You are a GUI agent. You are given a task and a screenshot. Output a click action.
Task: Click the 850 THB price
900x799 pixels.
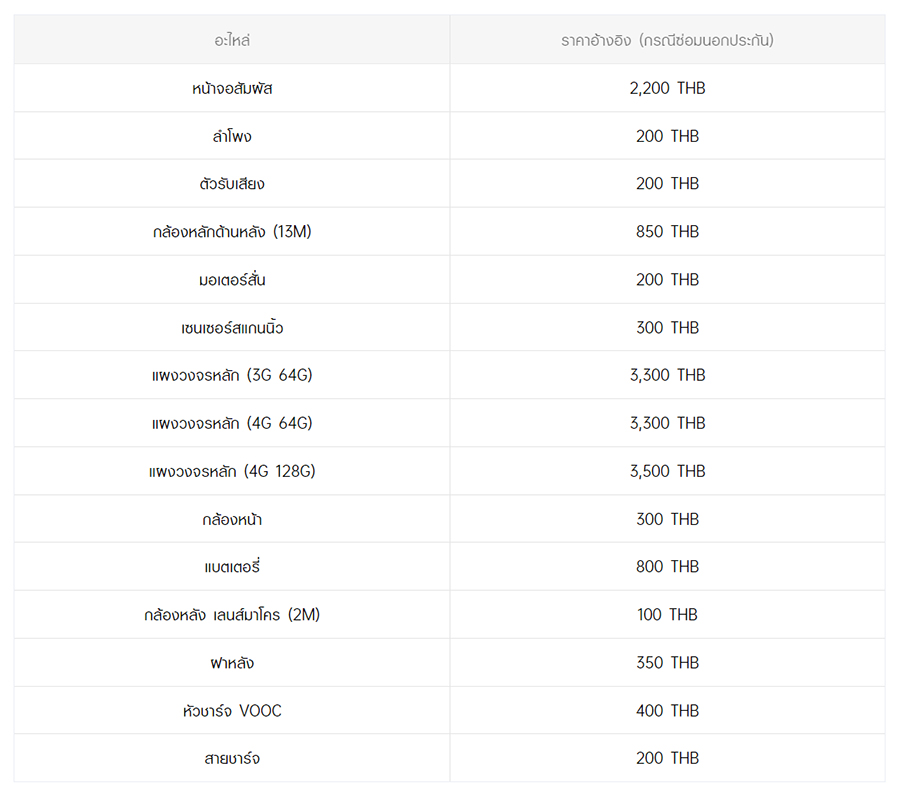667,232
